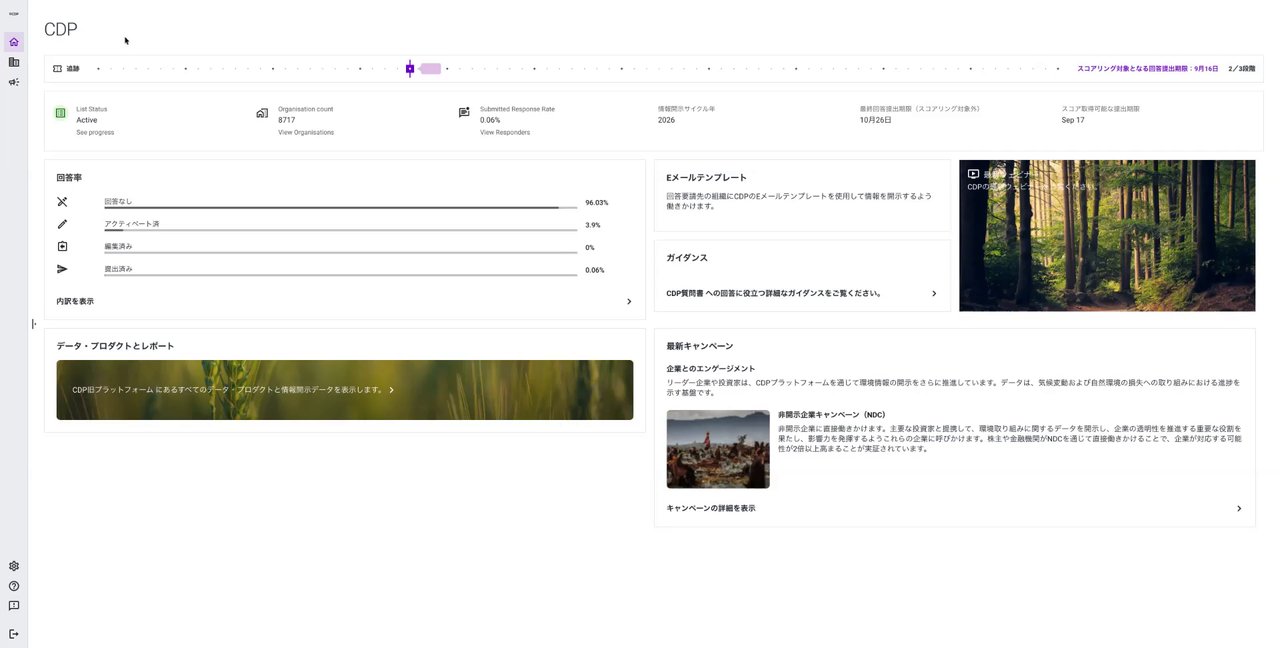
Task: Click the Organisation count building icon
Action: [262, 113]
